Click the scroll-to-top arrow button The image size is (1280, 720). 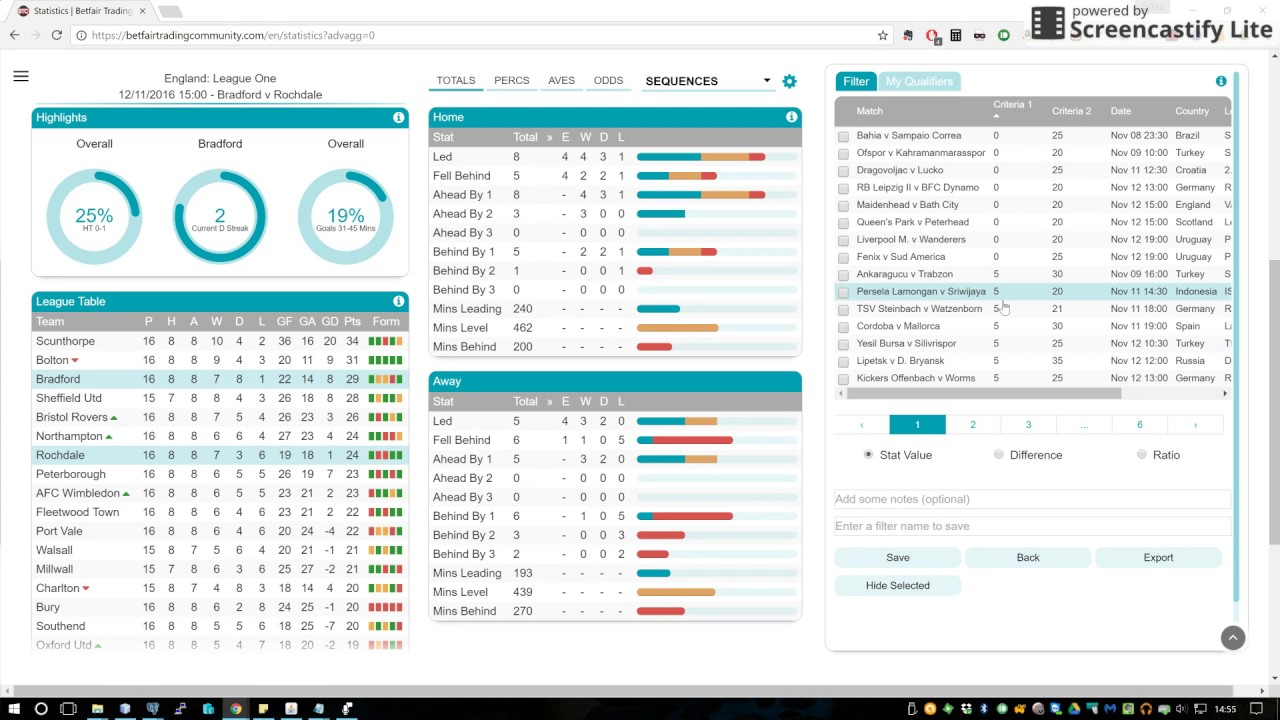click(x=1233, y=638)
